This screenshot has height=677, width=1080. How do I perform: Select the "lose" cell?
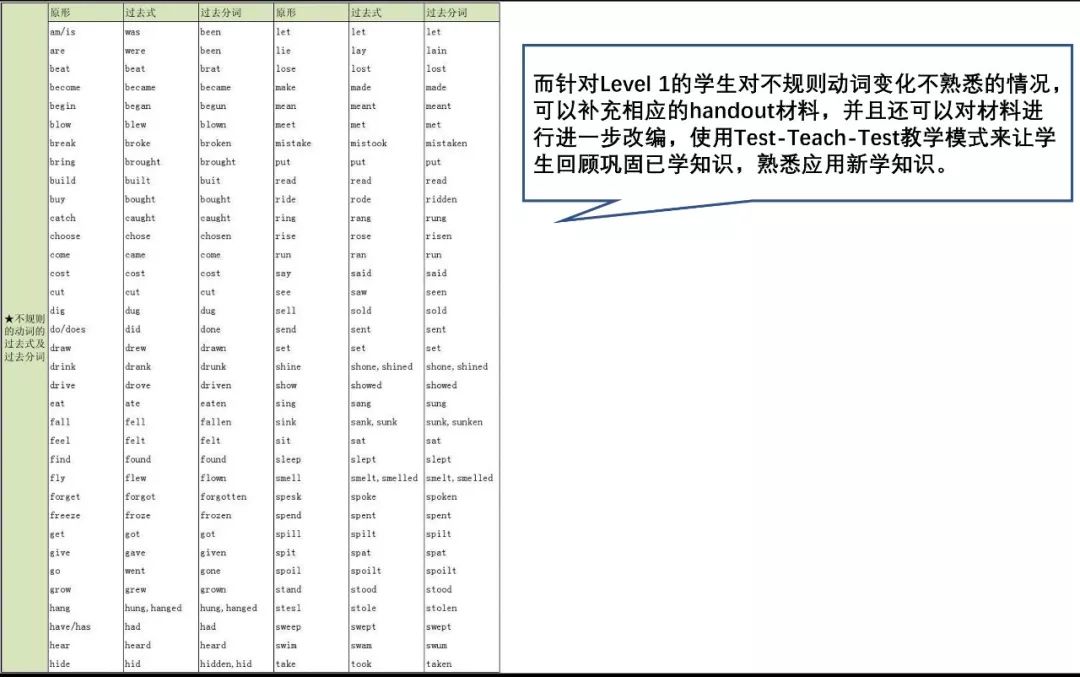(286, 69)
